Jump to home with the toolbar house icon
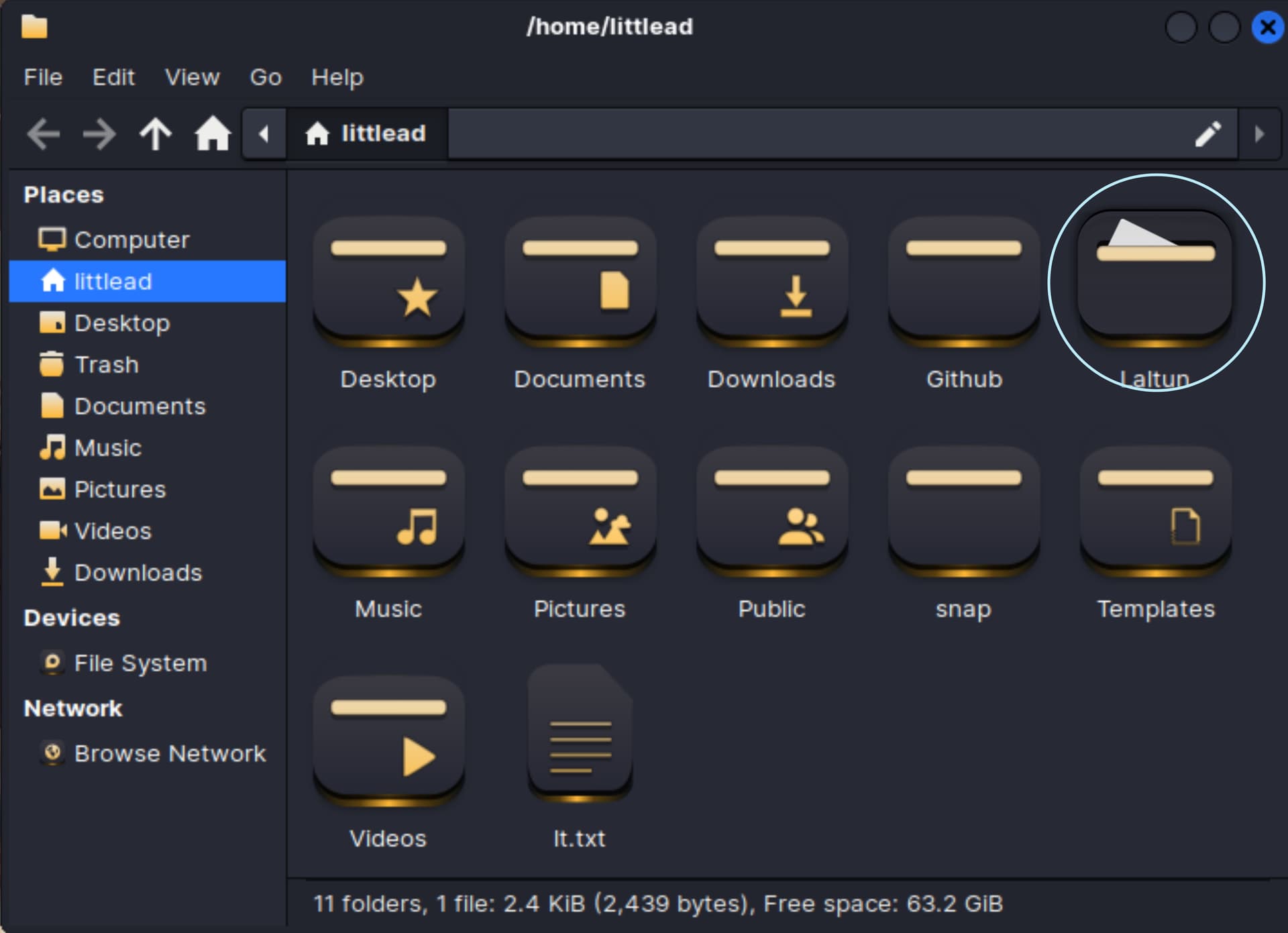 [213, 133]
